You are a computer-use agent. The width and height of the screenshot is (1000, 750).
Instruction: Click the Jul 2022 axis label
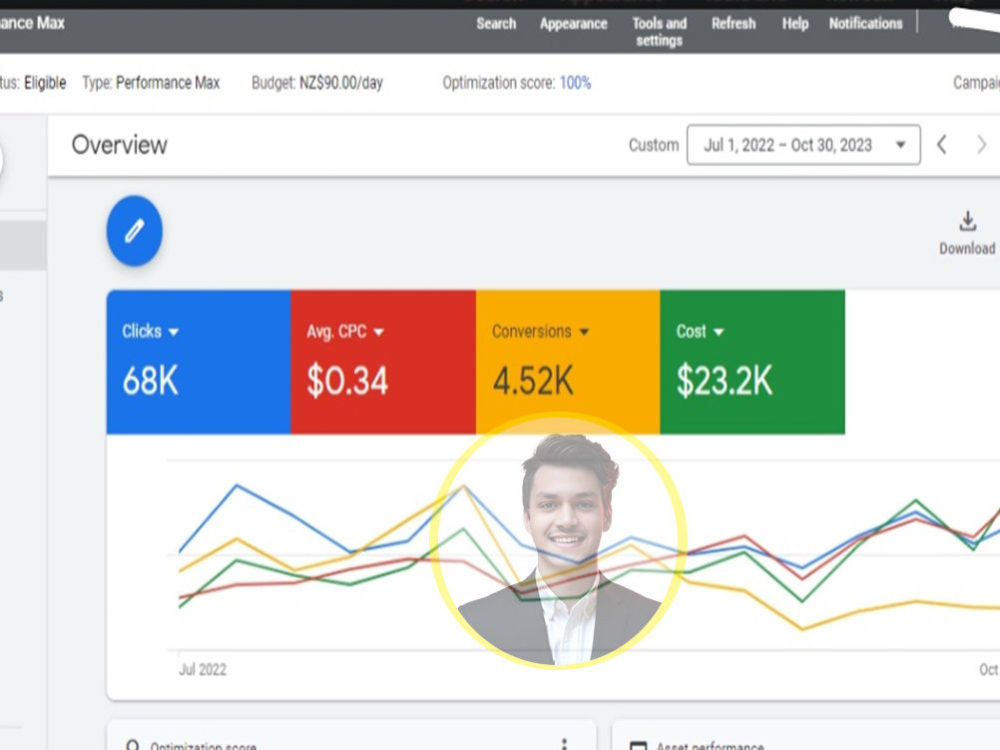tap(202, 670)
